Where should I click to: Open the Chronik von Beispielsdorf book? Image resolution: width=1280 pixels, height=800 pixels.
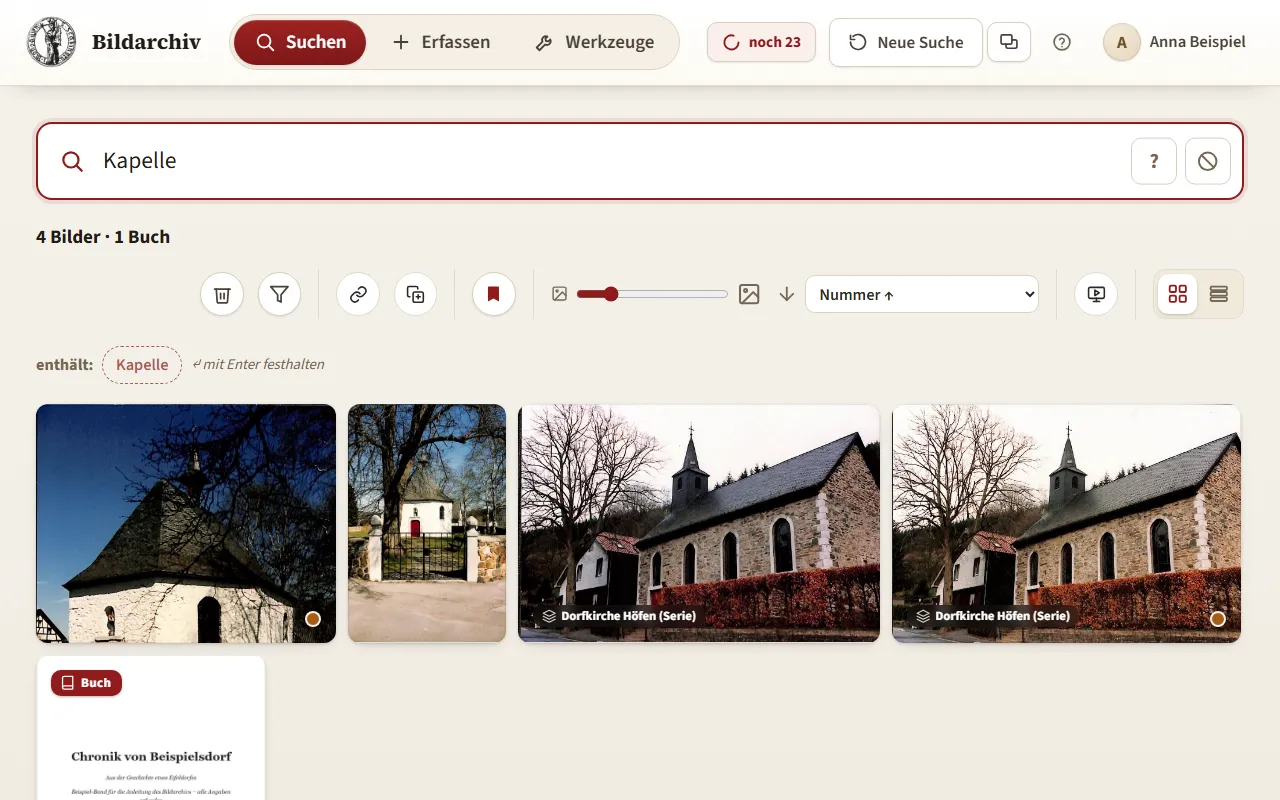(151, 728)
